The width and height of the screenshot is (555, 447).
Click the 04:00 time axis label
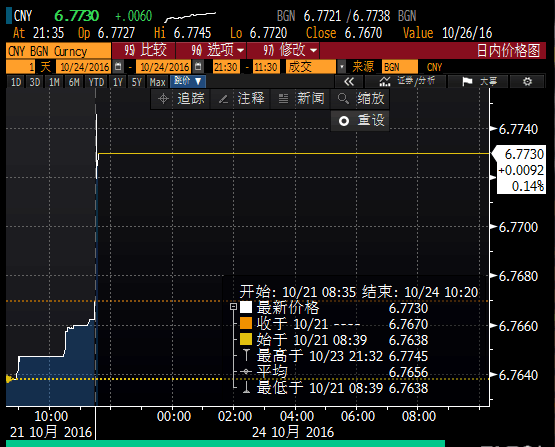point(297,416)
